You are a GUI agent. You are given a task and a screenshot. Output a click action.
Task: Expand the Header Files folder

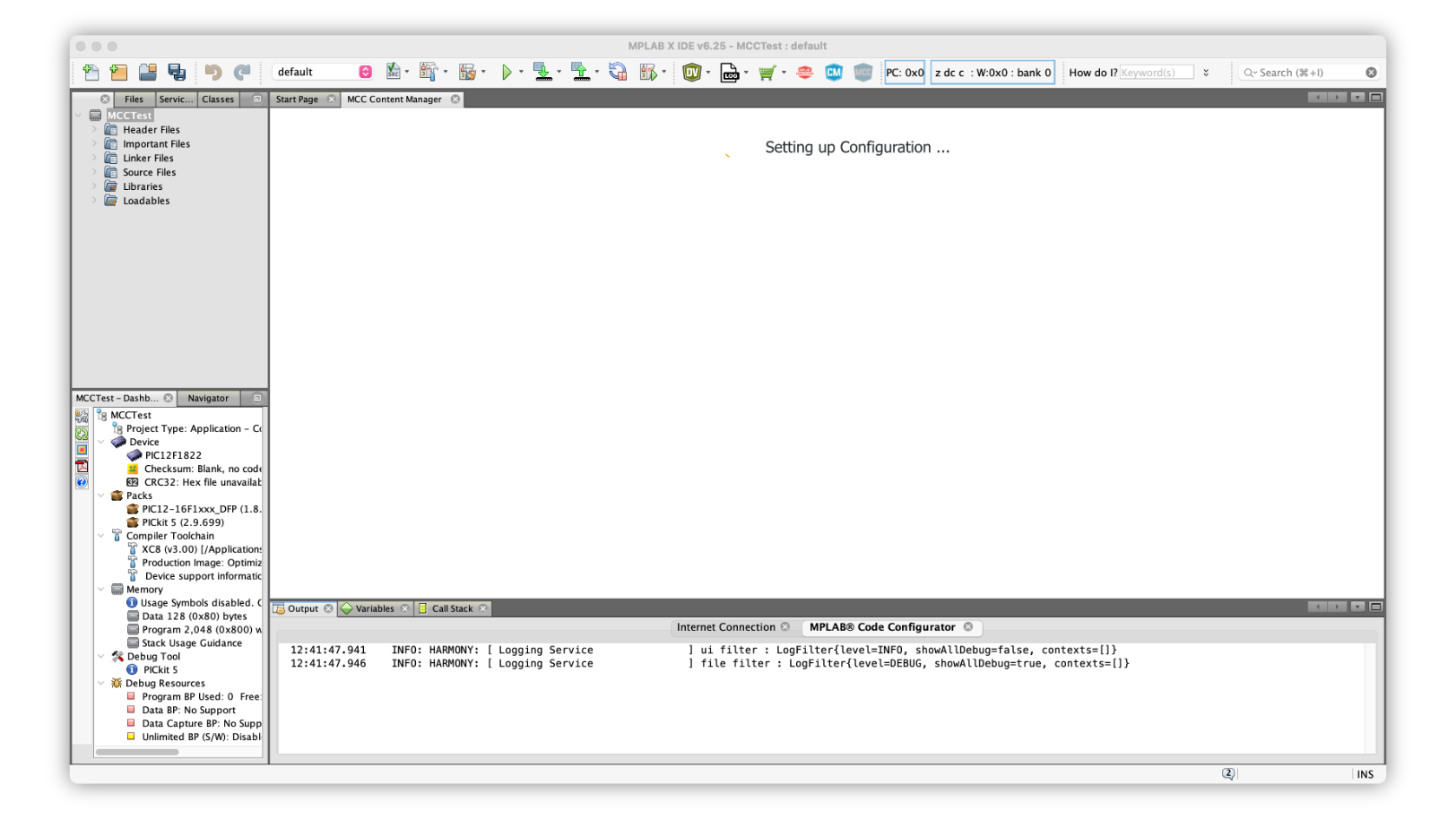94,130
